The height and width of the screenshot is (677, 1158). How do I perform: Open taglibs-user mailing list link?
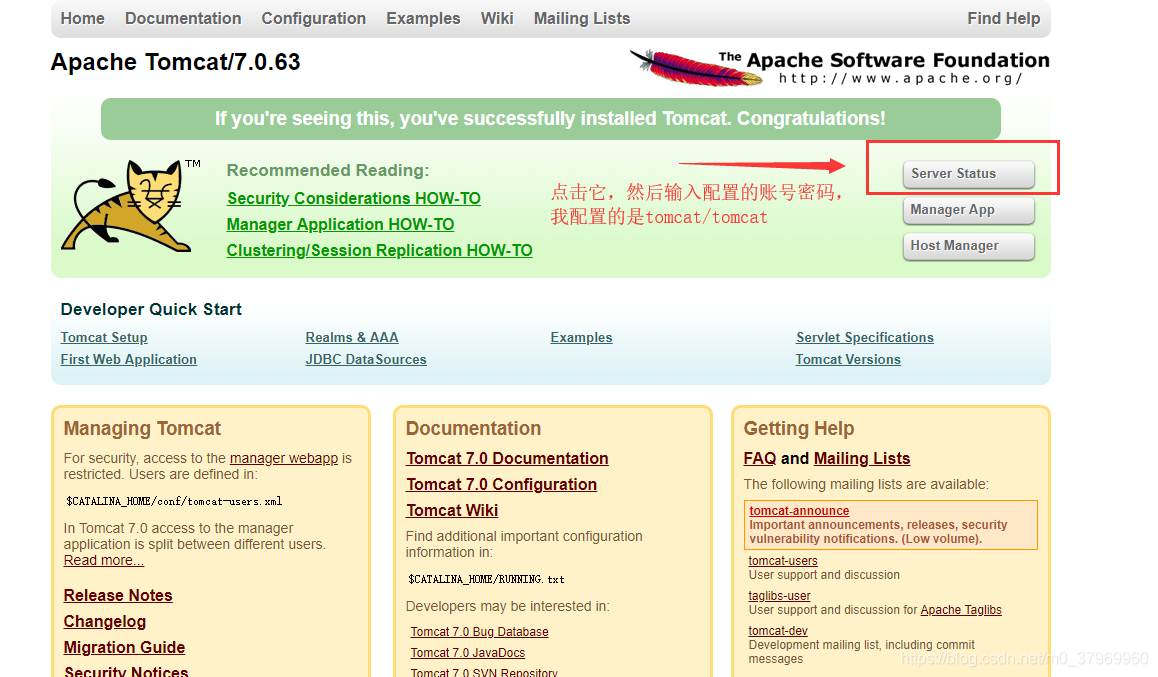(779, 596)
